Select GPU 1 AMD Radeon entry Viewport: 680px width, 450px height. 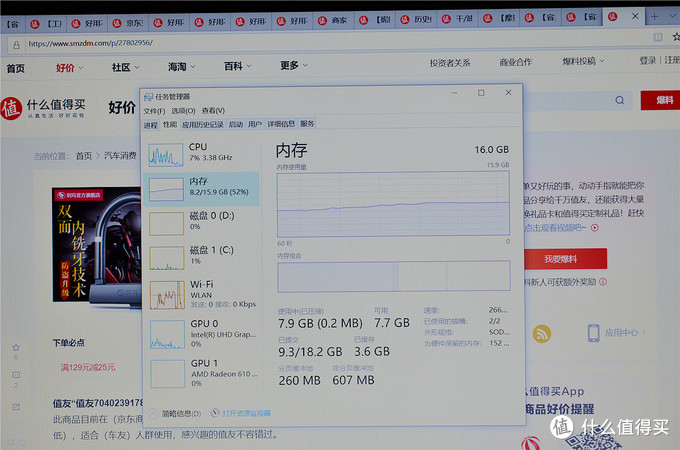point(202,373)
